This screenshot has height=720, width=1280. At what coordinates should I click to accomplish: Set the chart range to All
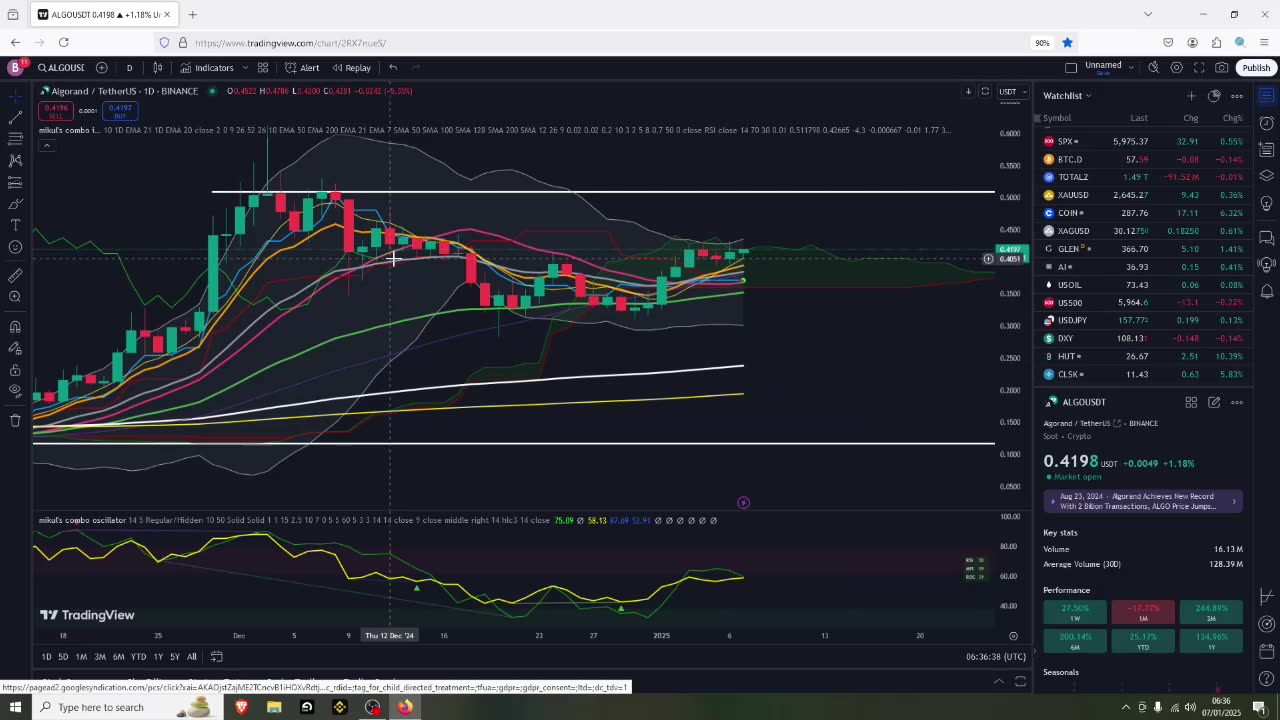pos(191,657)
